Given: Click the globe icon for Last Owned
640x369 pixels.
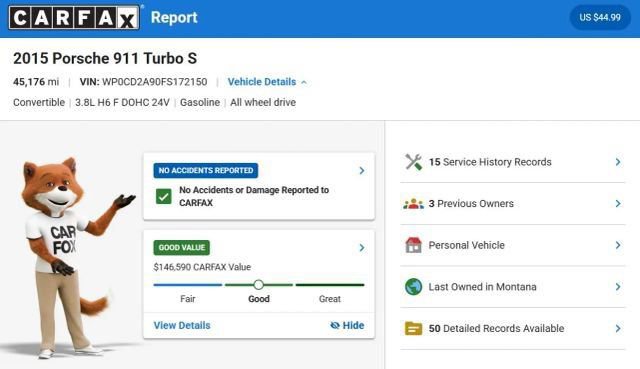Looking at the screenshot, I should coord(413,287).
